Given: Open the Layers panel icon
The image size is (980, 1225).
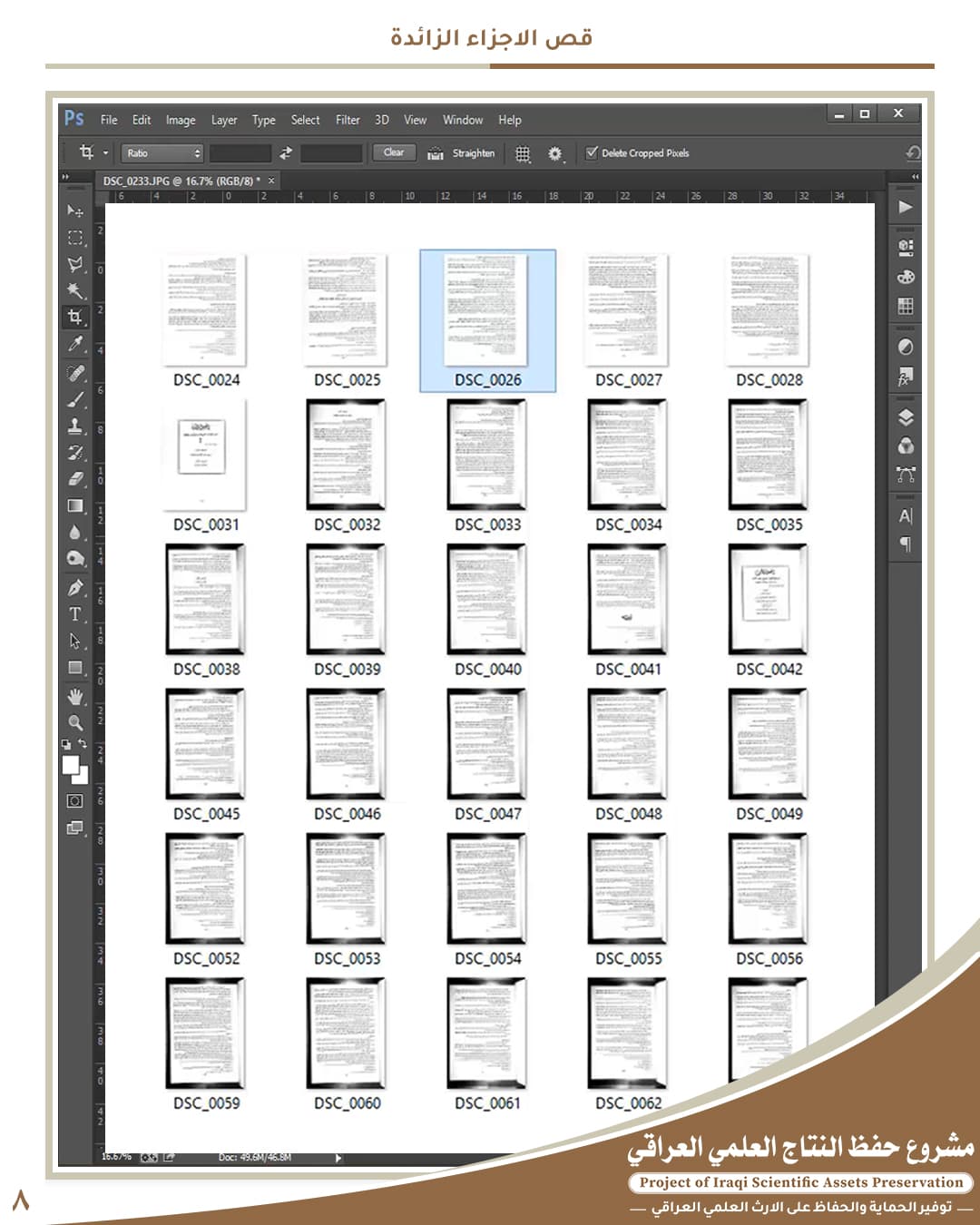Looking at the screenshot, I should pos(905,418).
